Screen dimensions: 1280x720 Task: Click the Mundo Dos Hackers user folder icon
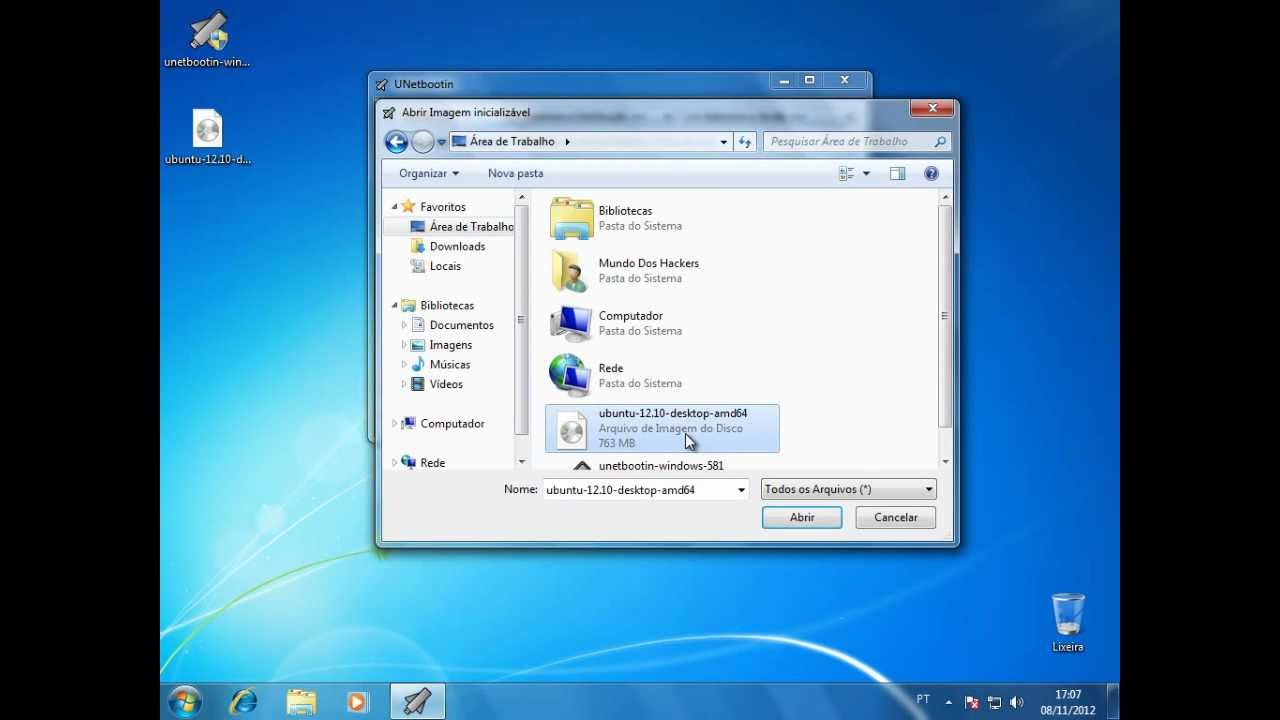click(570, 271)
